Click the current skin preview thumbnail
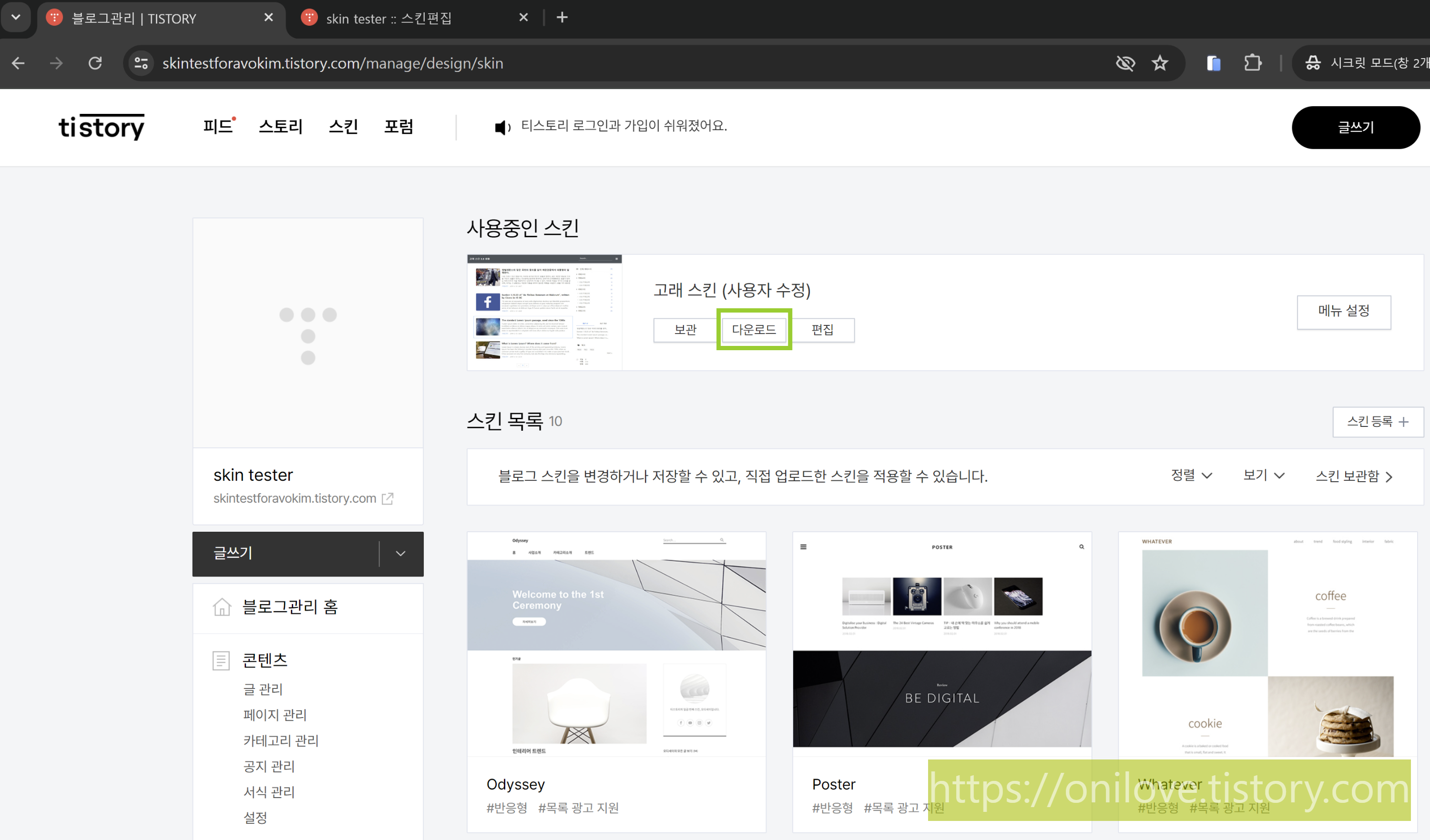 pyautogui.click(x=544, y=312)
